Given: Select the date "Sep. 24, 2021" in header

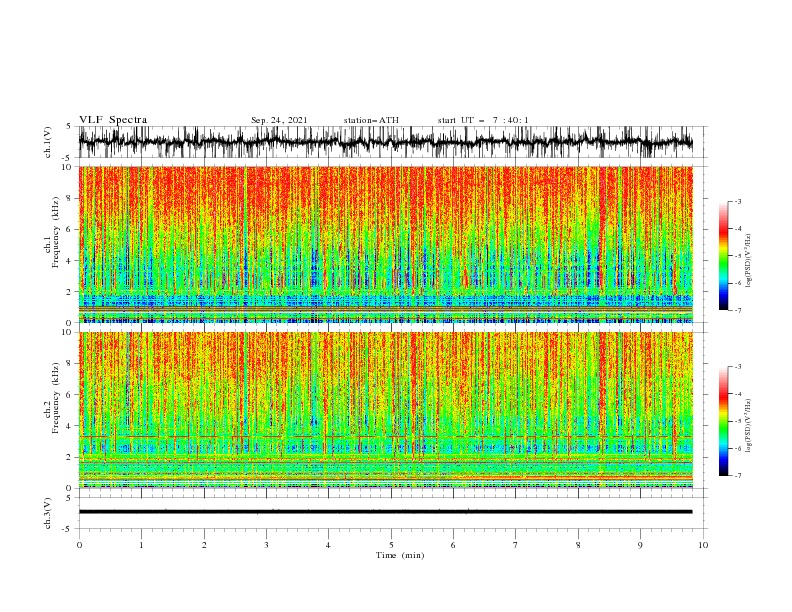Looking at the screenshot, I should click(x=279, y=120).
